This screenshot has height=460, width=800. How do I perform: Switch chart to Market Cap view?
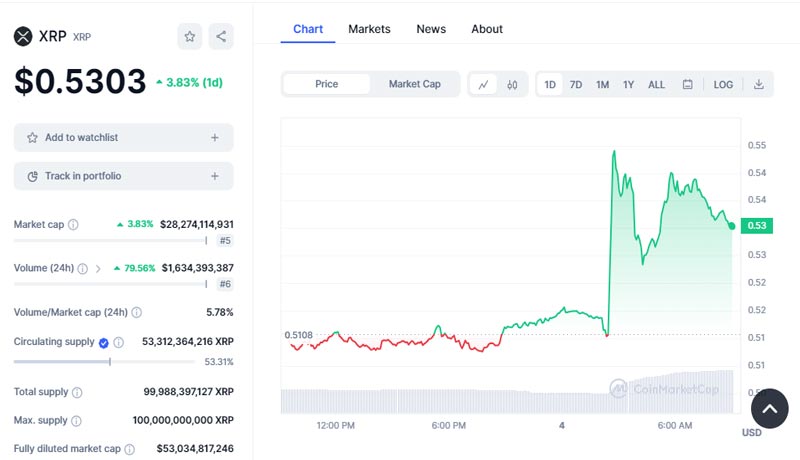(414, 84)
